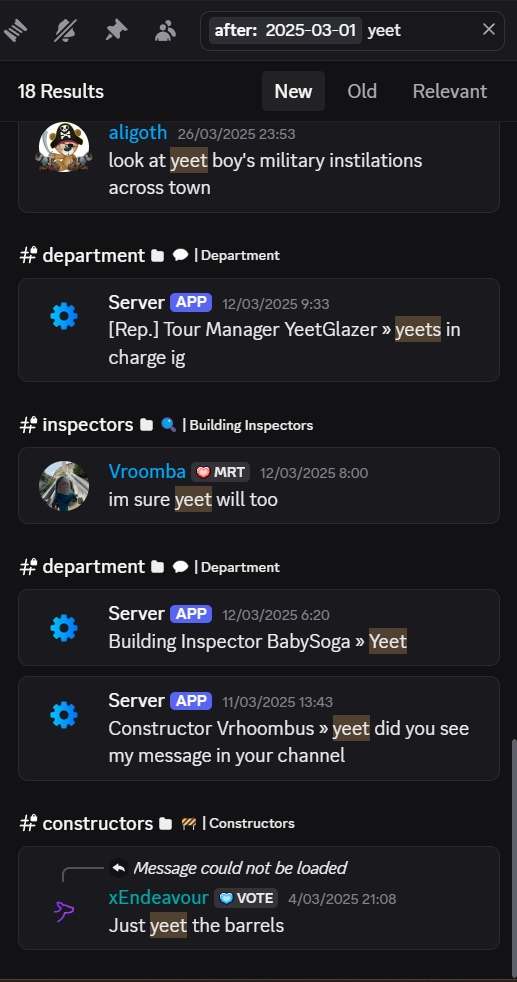Switch to the New results tab
Image resolution: width=517 pixels, height=982 pixels.
click(x=293, y=91)
